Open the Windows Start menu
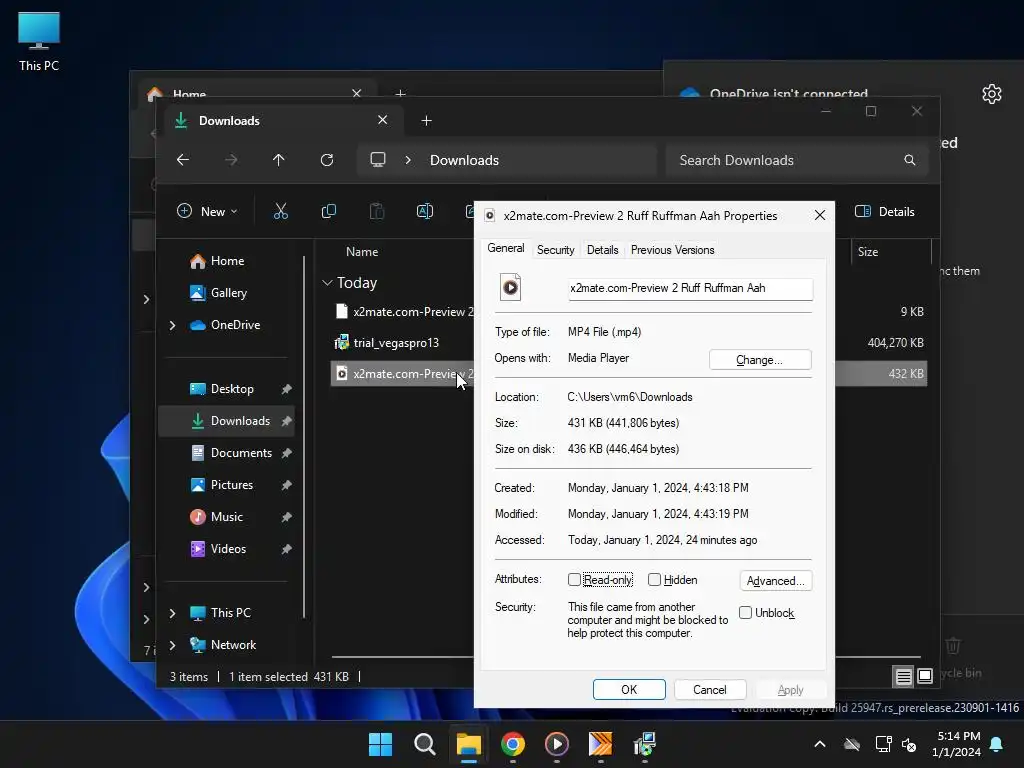The width and height of the screenshot is (1024, 768). 381,744
